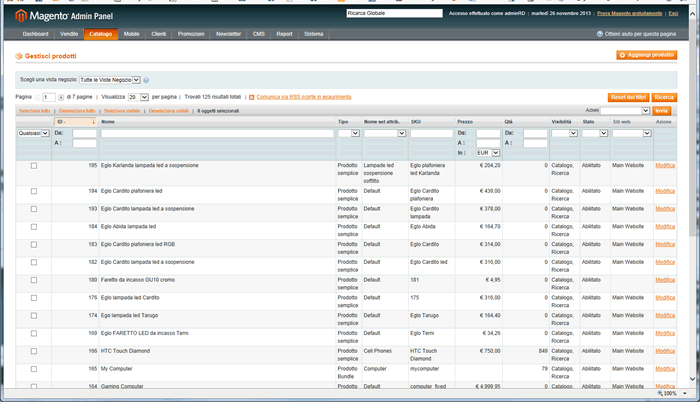Screen dimensions: 700x402
Task: Click the help icon beside page help link
Action: [x=600, y=34]
